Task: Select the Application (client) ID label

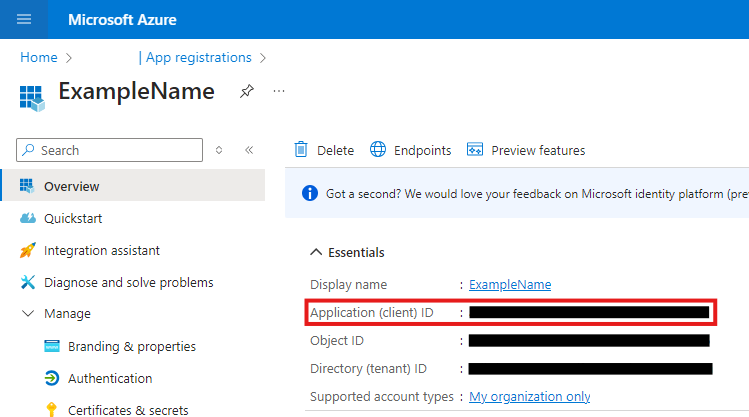Action: tap(372, 312)
